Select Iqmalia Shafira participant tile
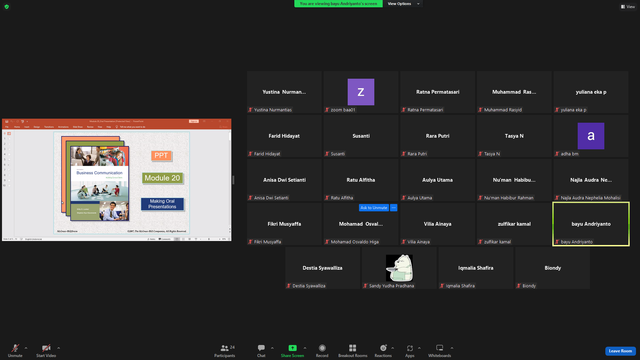 (x=476, y=268)
